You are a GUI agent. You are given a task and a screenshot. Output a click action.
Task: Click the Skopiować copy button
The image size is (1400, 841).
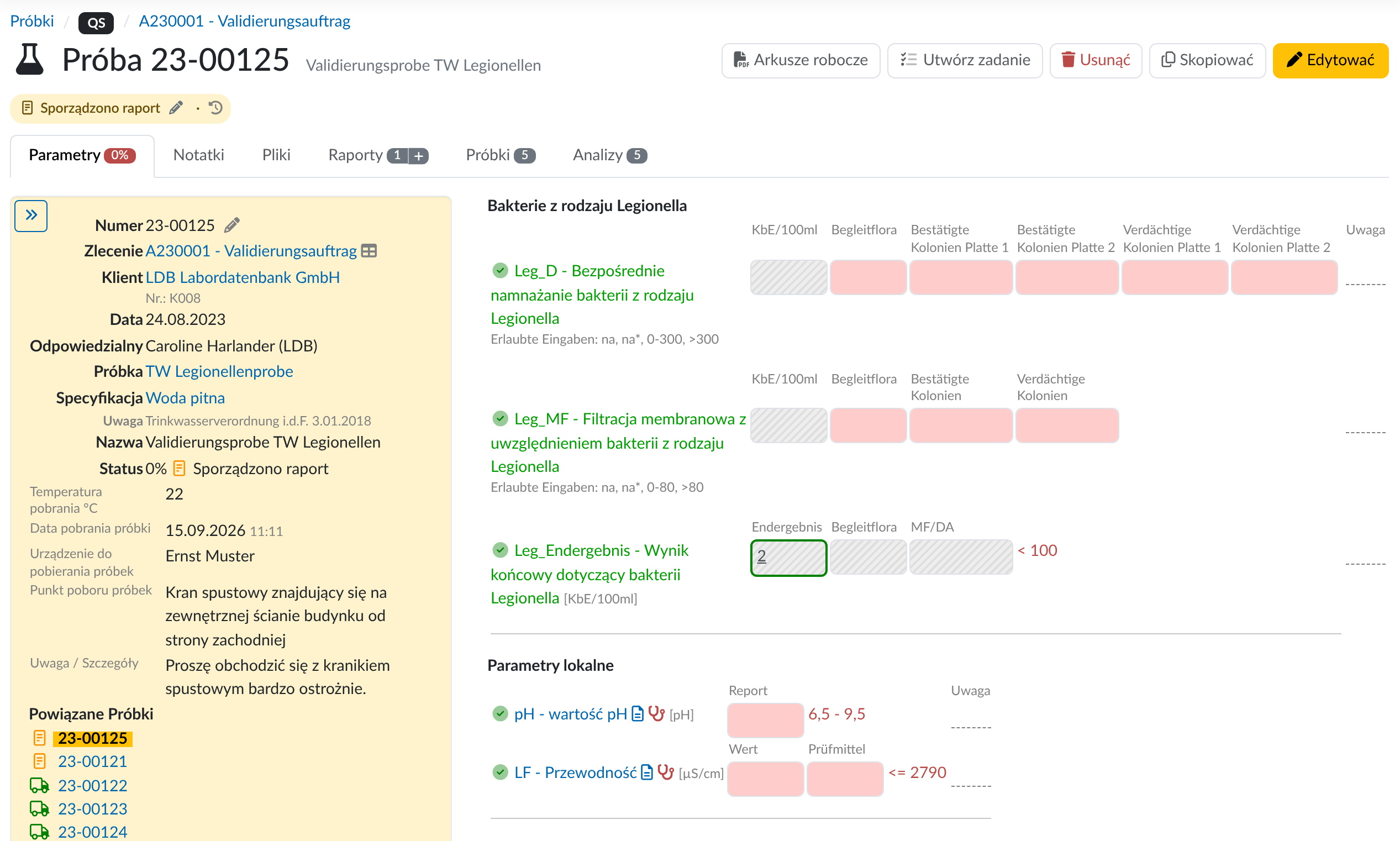coord(1207,60)
